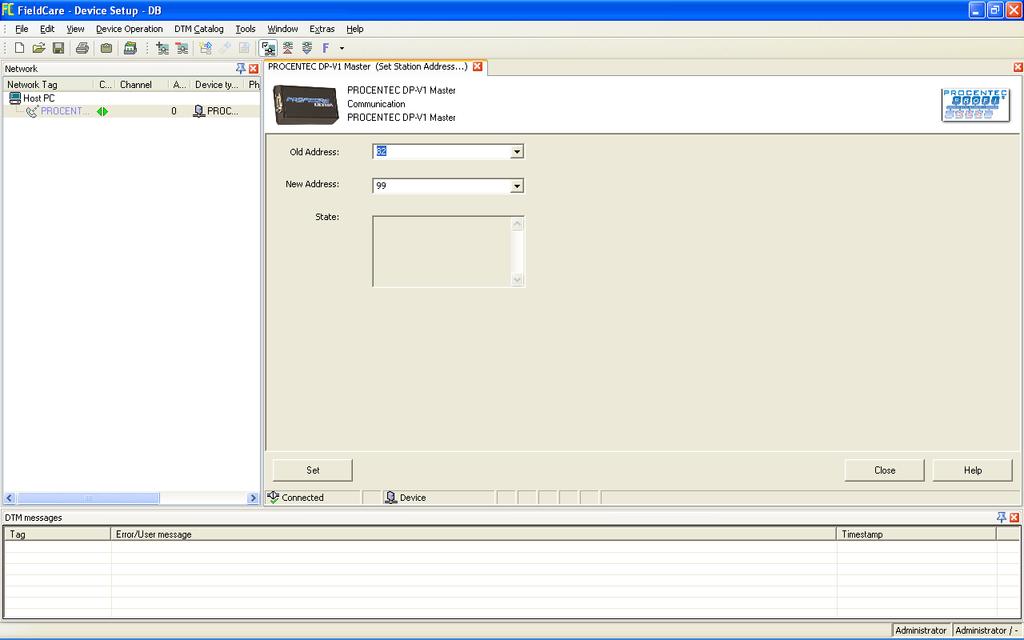Create a new project with the blank page icon
This screenshot has height=640, width=1024.
click(20, 48)
